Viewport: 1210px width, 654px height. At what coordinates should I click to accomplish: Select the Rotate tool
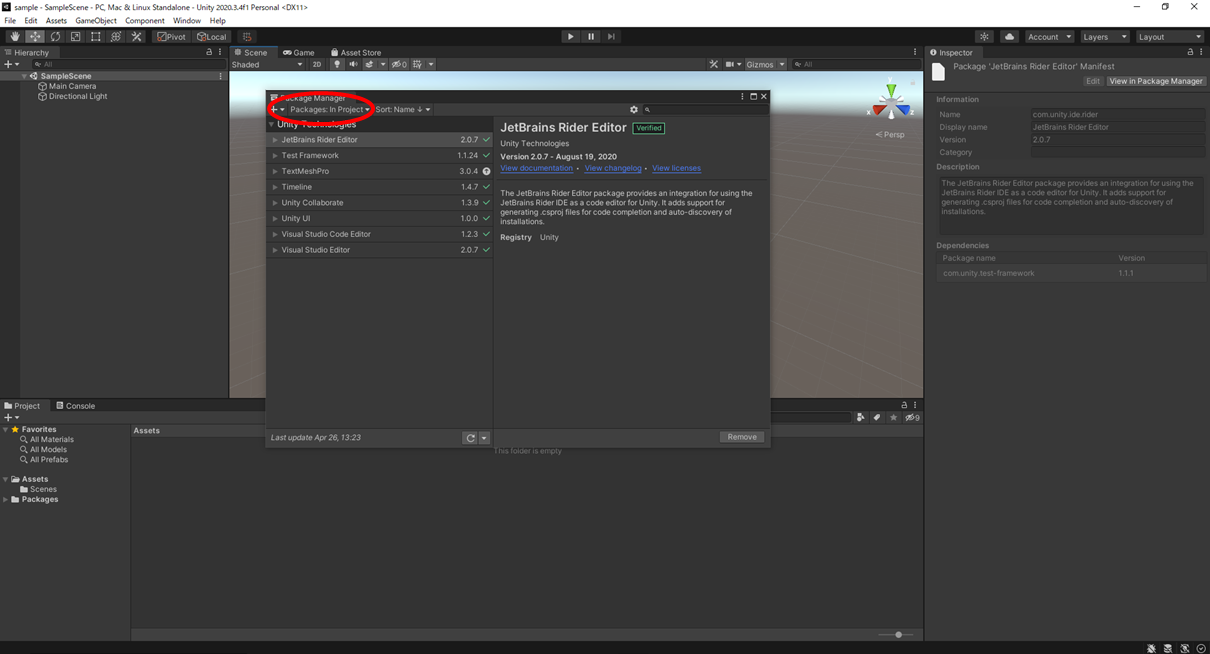coord(55,36)
